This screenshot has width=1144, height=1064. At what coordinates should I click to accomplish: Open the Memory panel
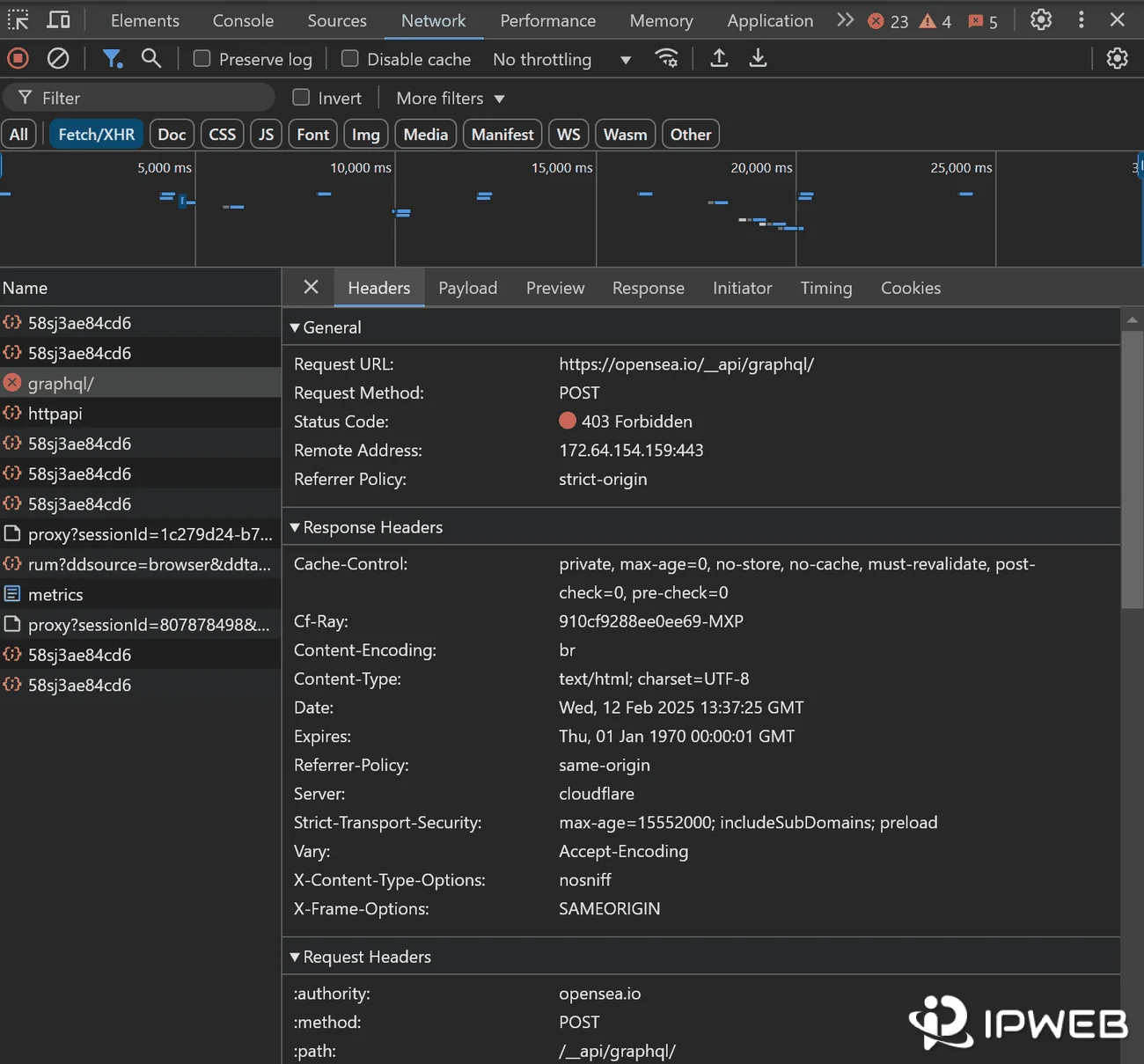click(x=662, y=20)
